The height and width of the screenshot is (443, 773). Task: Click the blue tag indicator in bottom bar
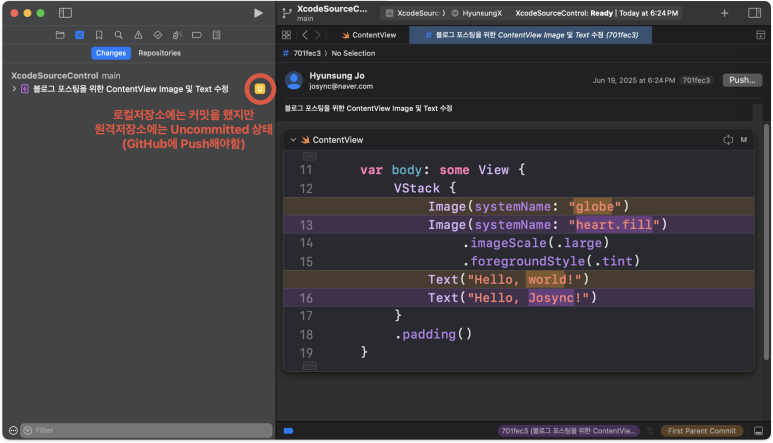point(288,431)
